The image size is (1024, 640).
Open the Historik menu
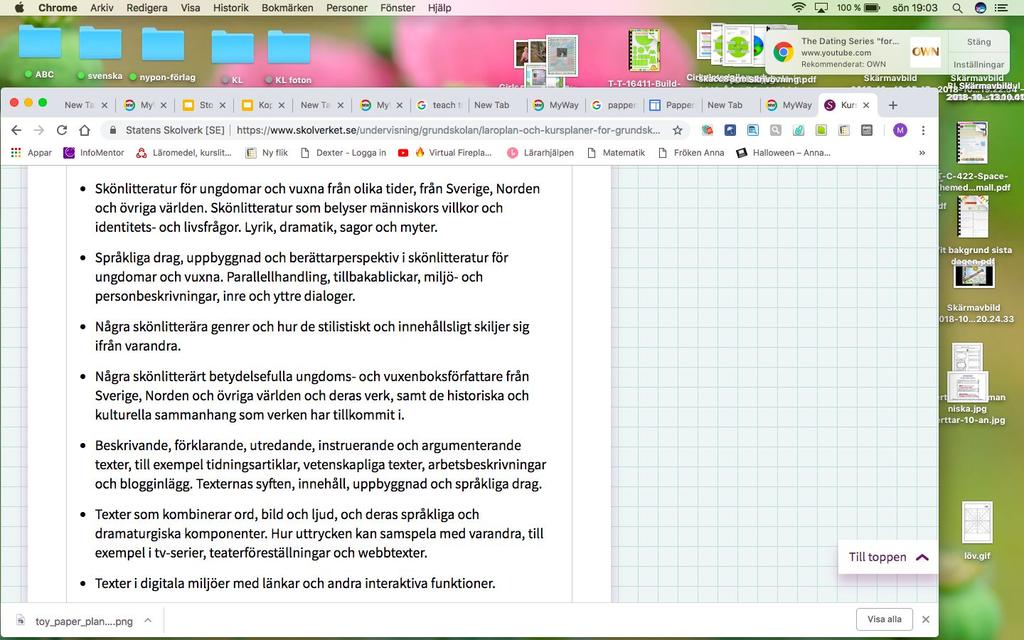coord(231,8)
